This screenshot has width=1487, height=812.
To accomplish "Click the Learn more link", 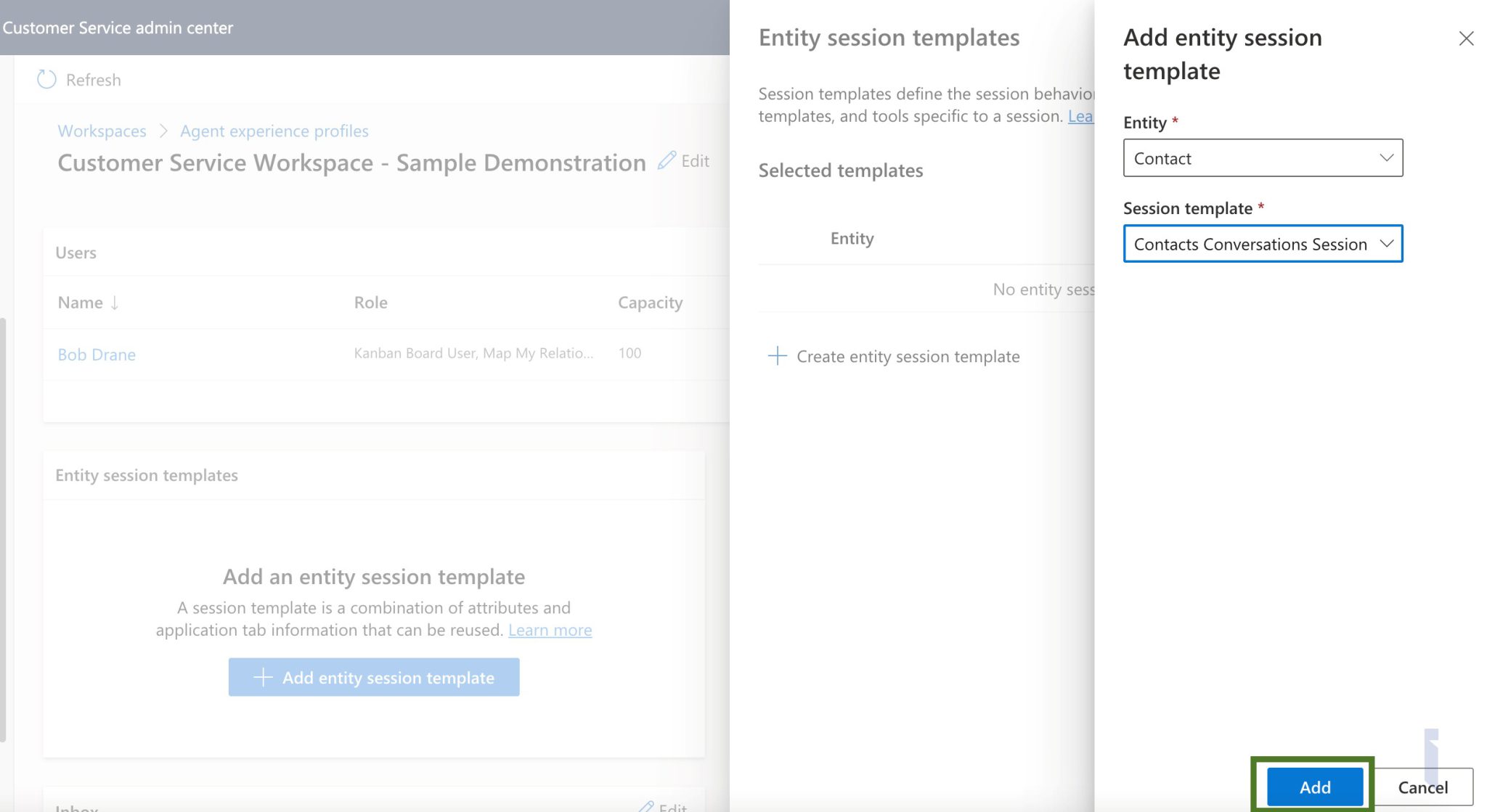I will (x=550, y=630).
